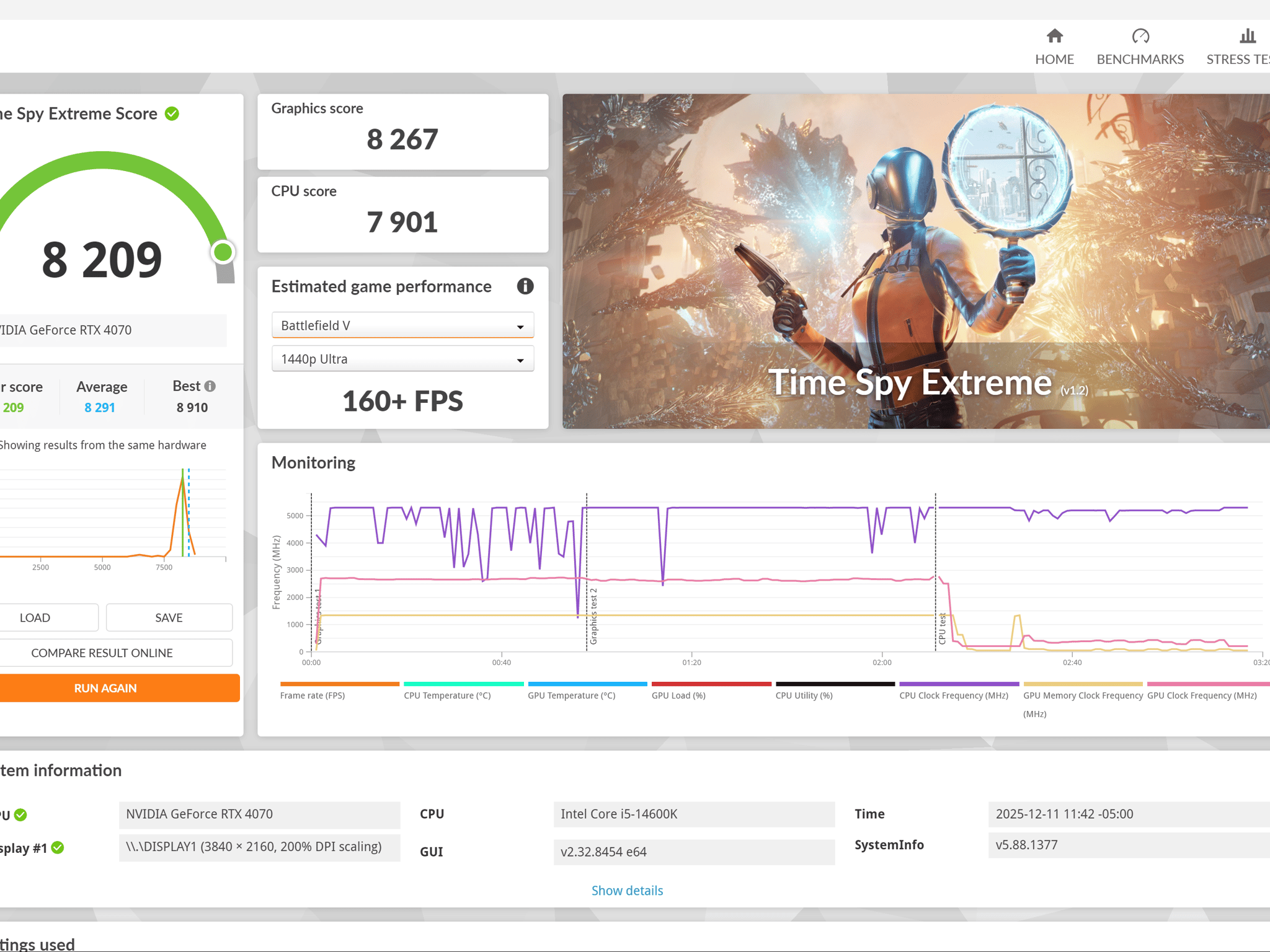Click the SystemInfo version v5.88.1377

(x=1129, y=845)
